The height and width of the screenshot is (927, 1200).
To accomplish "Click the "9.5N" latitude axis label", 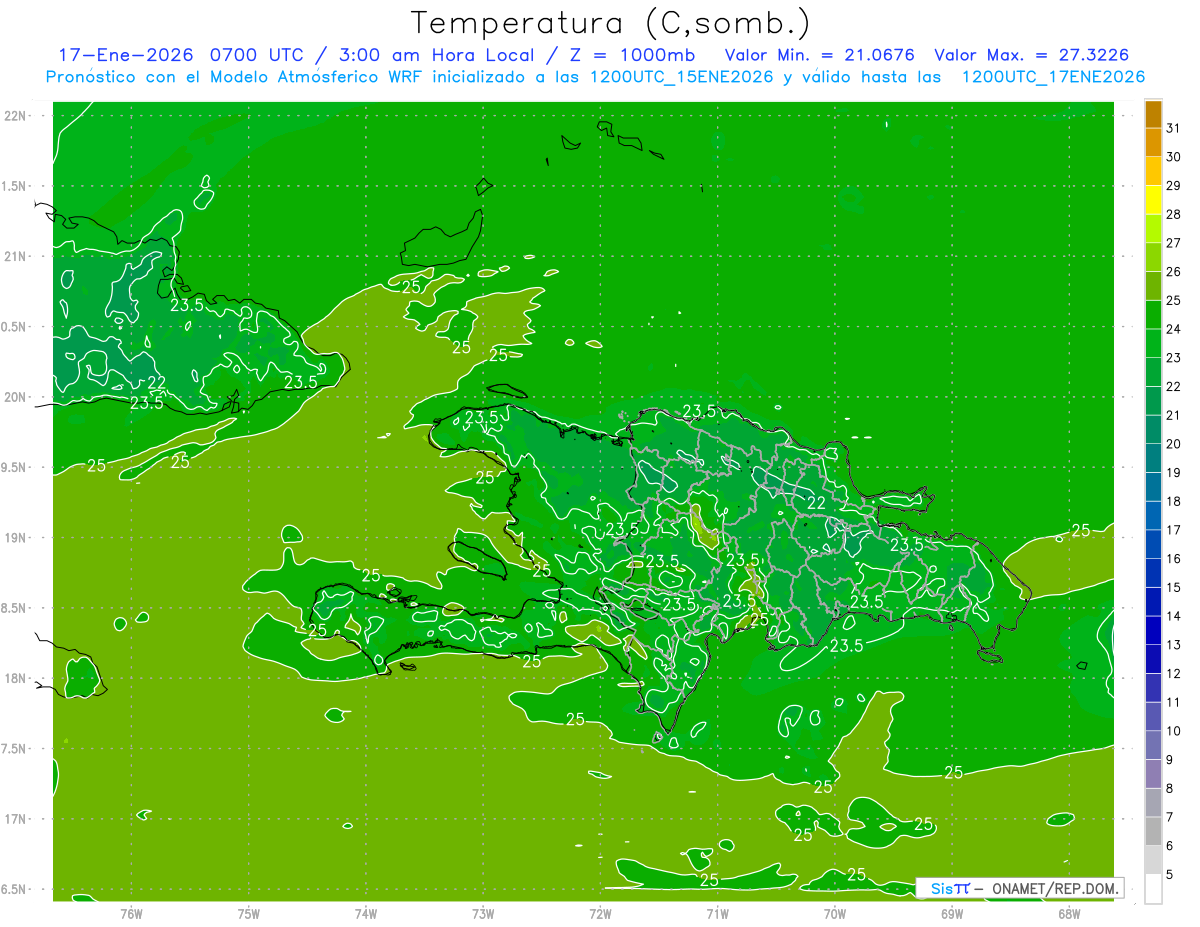I will [14, 468].
